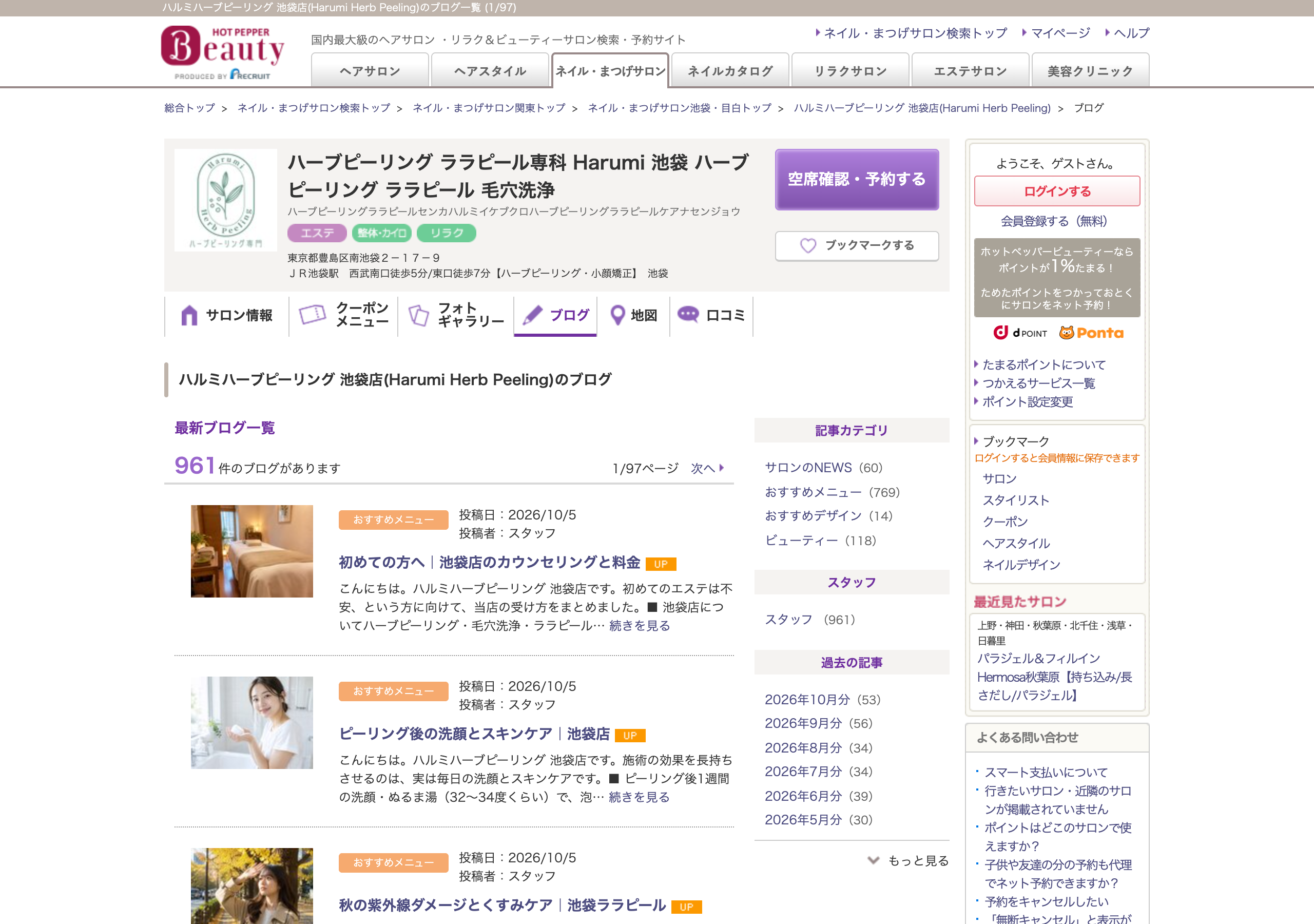Open the 口コミ tab with speech bubble

tap(711, 315)
